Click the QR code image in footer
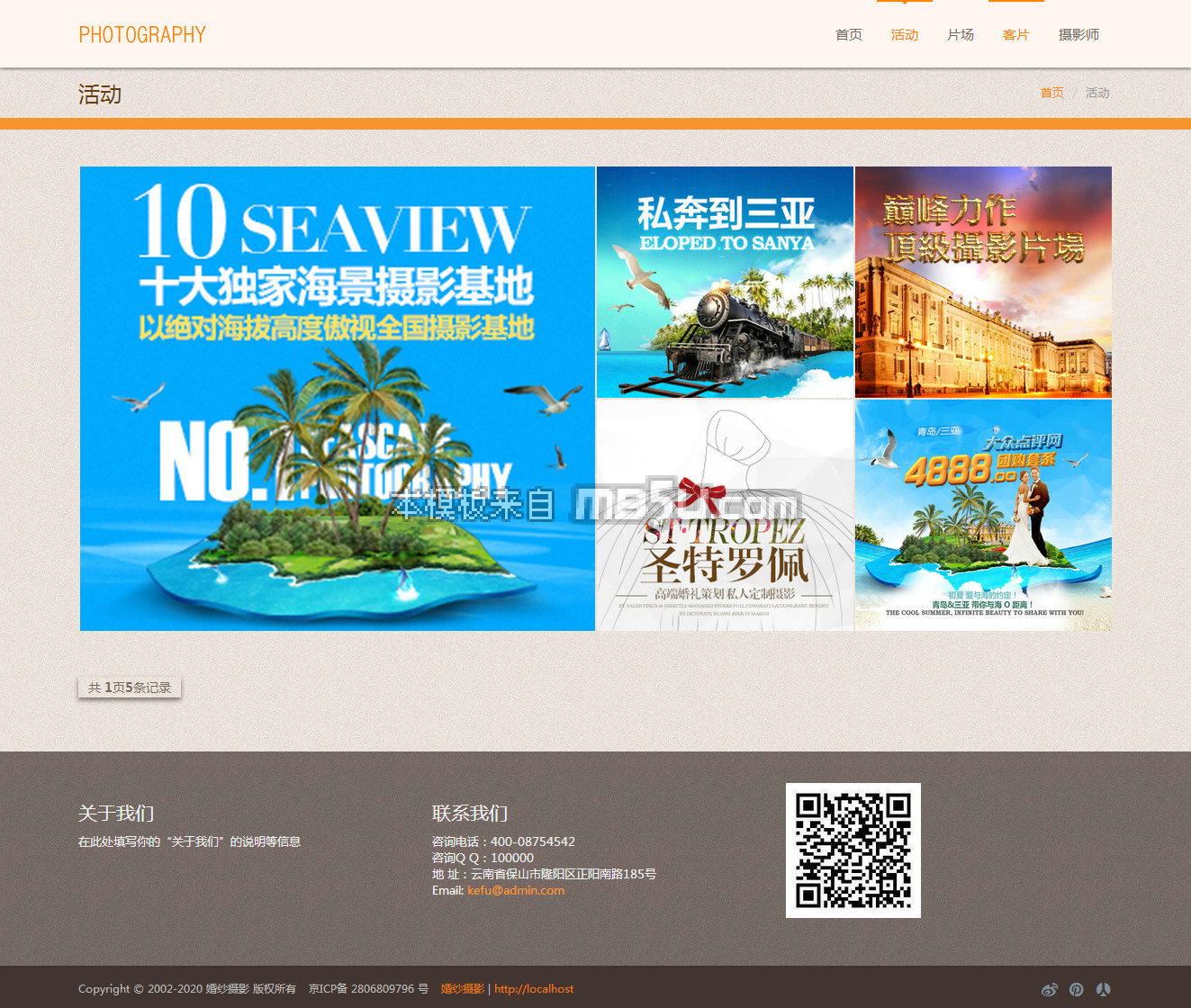1191x1008 pixels. [853, 850]
